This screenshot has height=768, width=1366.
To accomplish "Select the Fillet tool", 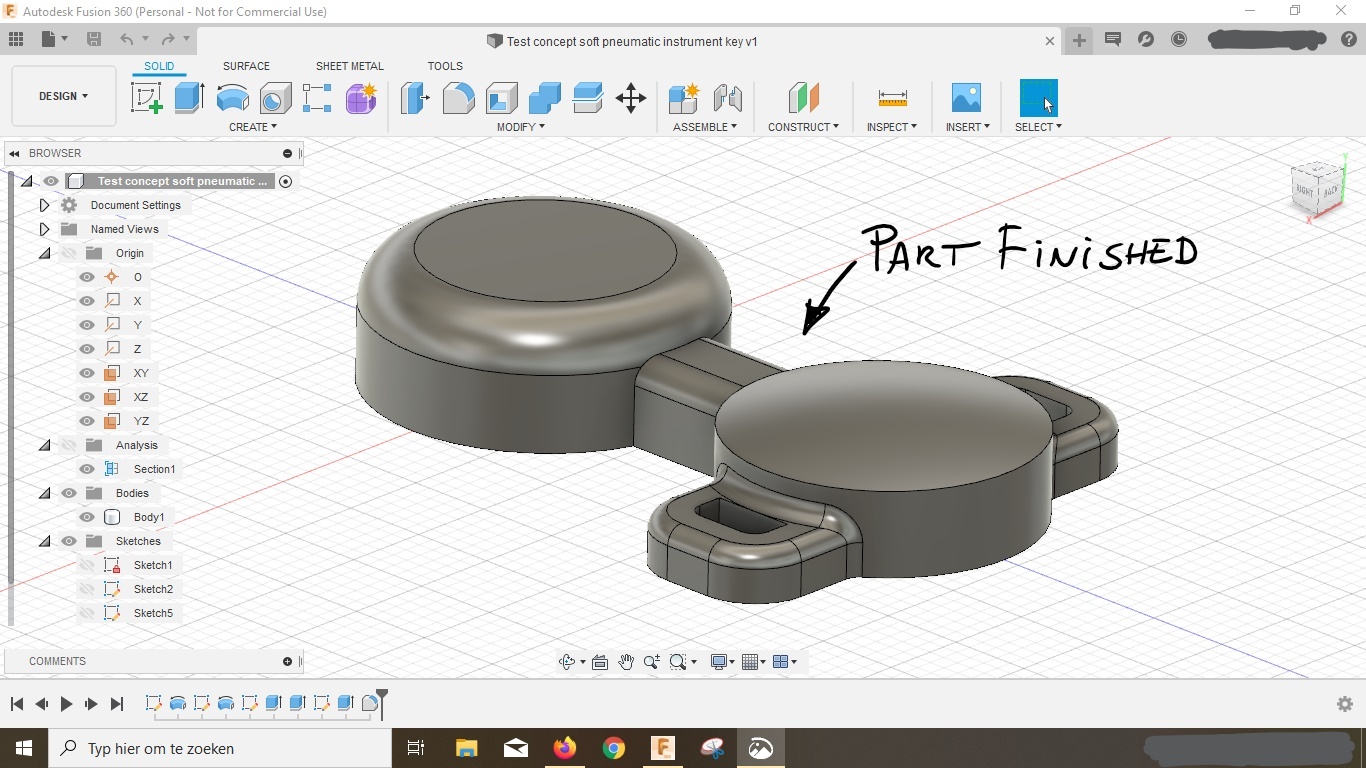I will (x=458, y=98).
